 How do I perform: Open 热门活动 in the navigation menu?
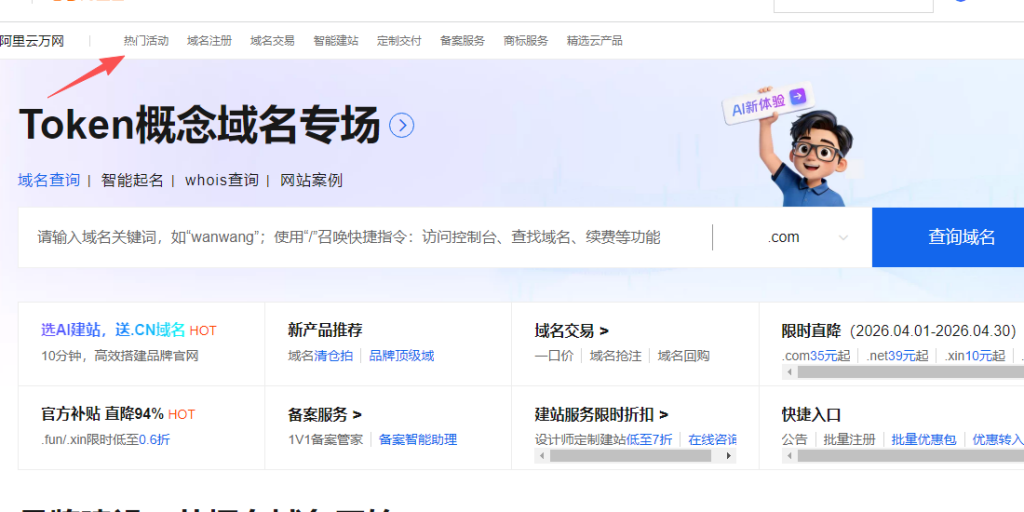[x=146, y=41]
